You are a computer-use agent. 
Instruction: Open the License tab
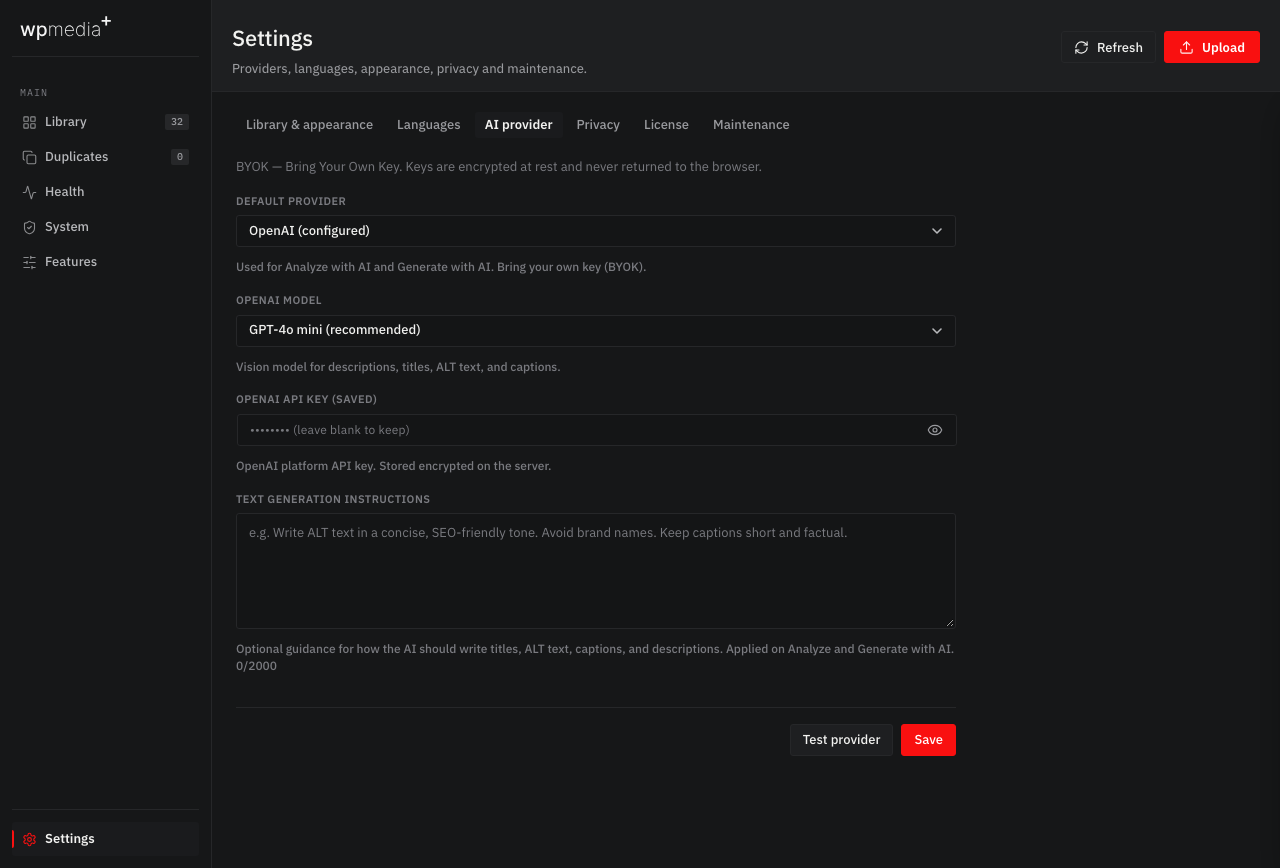[x=666, y=125]
